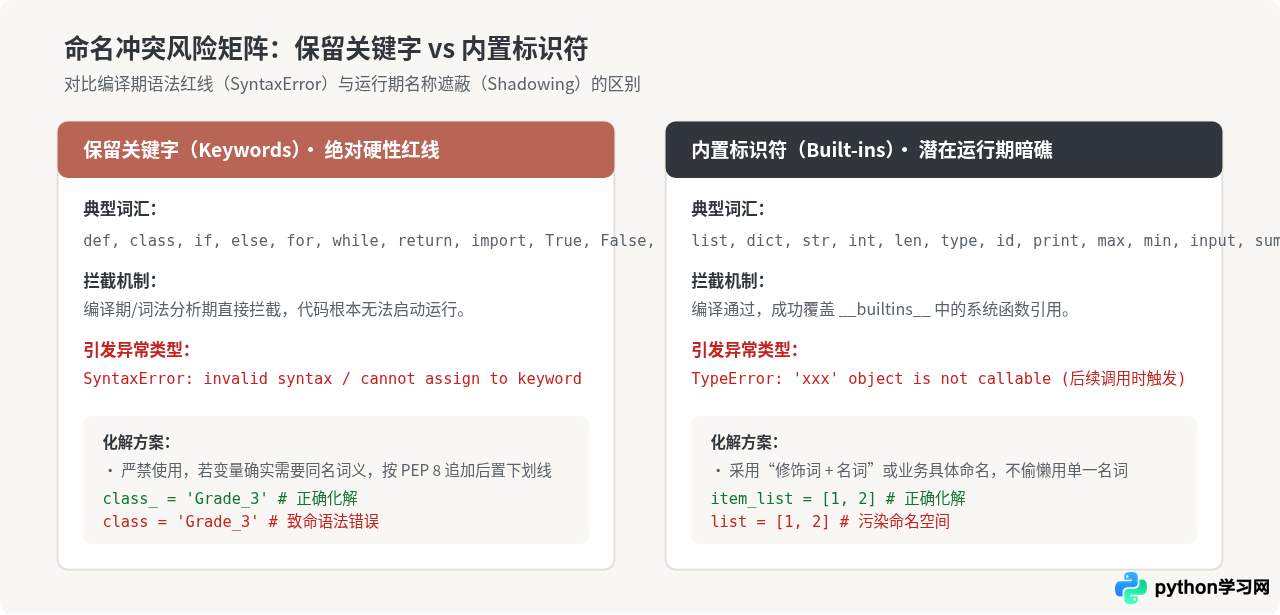Click the keyword list 'def, class, if, else'
Screen dimensions: 1280x615
click(x=368, y=241)
